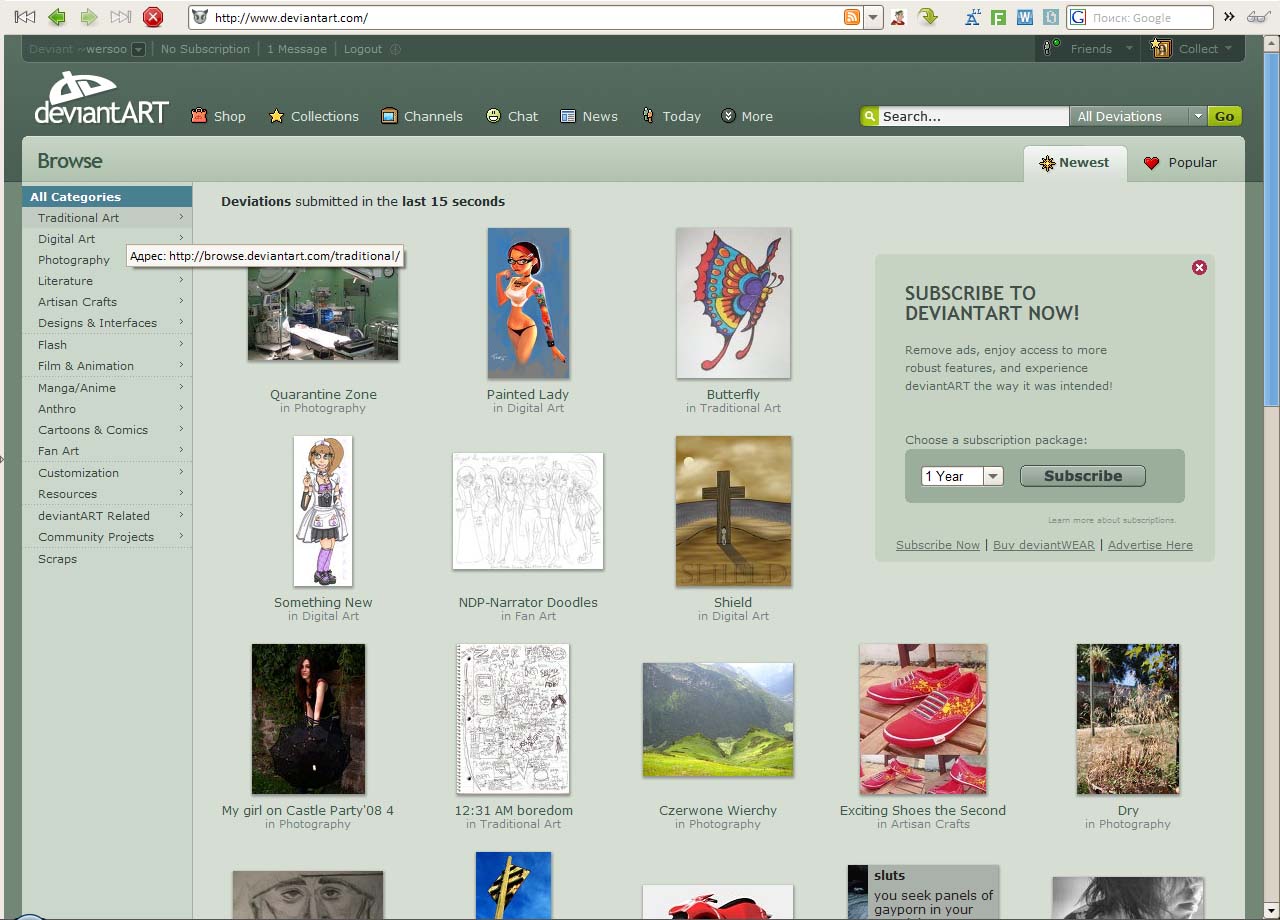Click the deviantART Search input field
Viewport: 1280px width, 920px height.
click(972, 116)
